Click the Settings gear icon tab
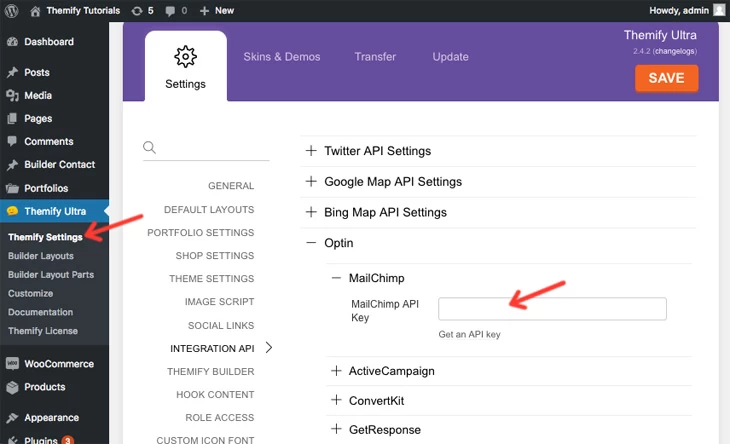Screen dimensions: 730x444 [x=185, y=57]
